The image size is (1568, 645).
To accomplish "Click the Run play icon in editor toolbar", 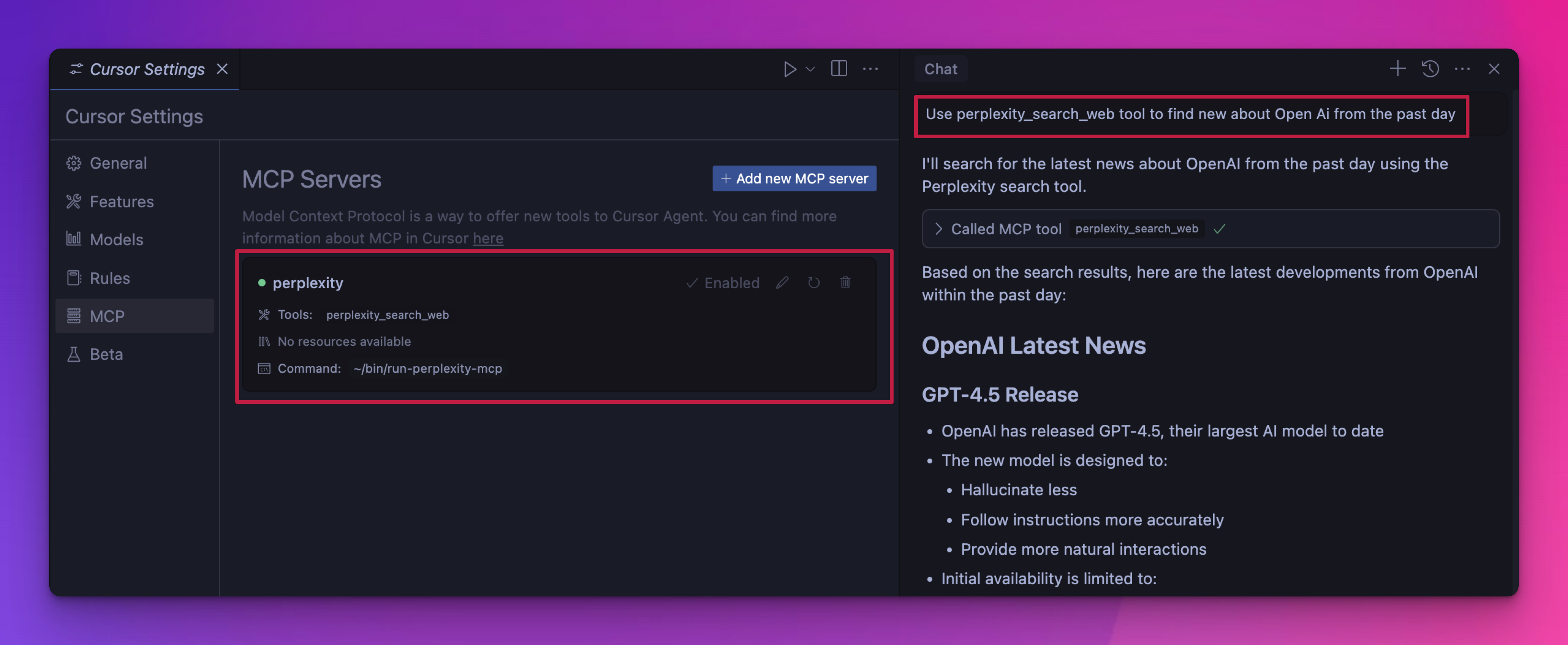I will (x=790, y=70).
